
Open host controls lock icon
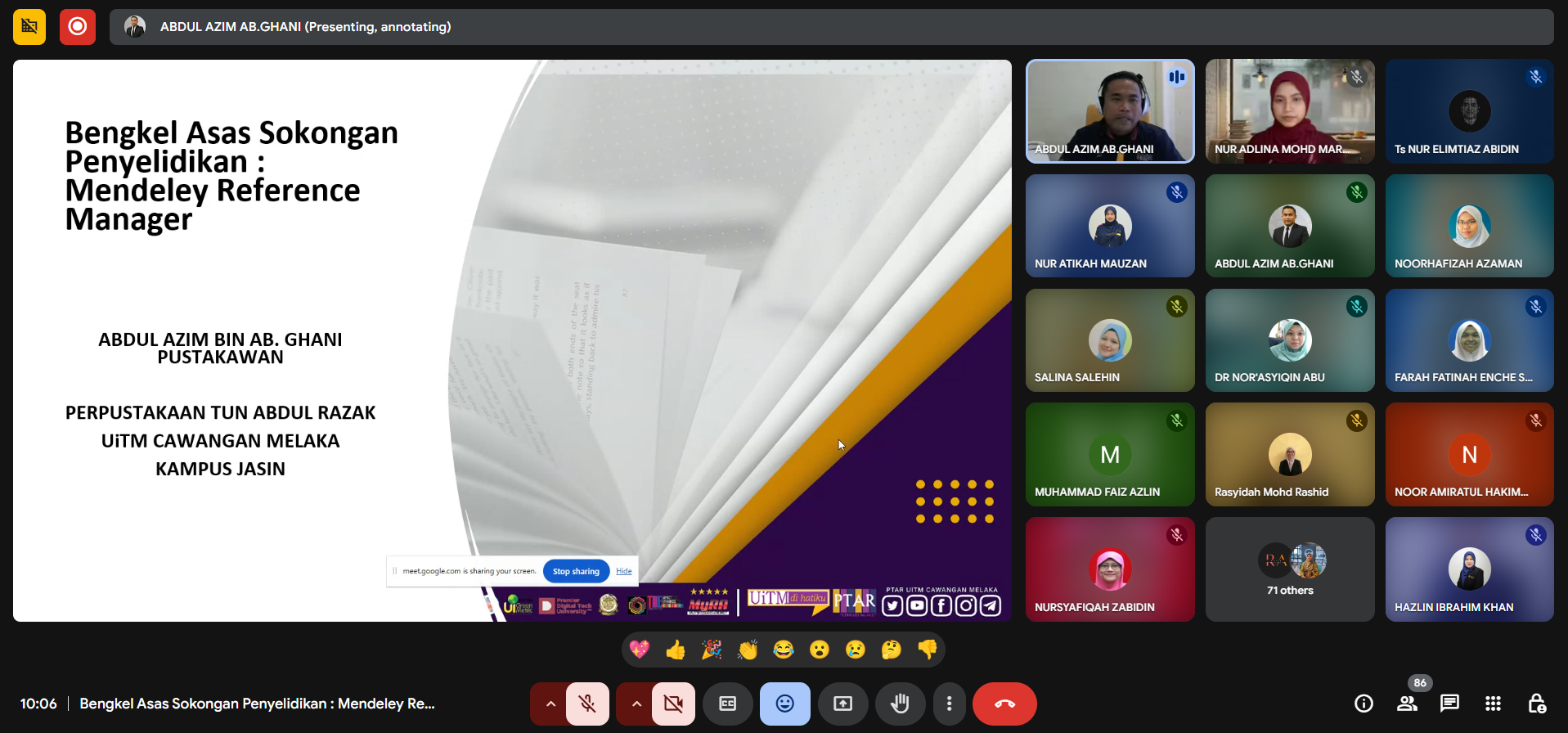point(1536,704)
